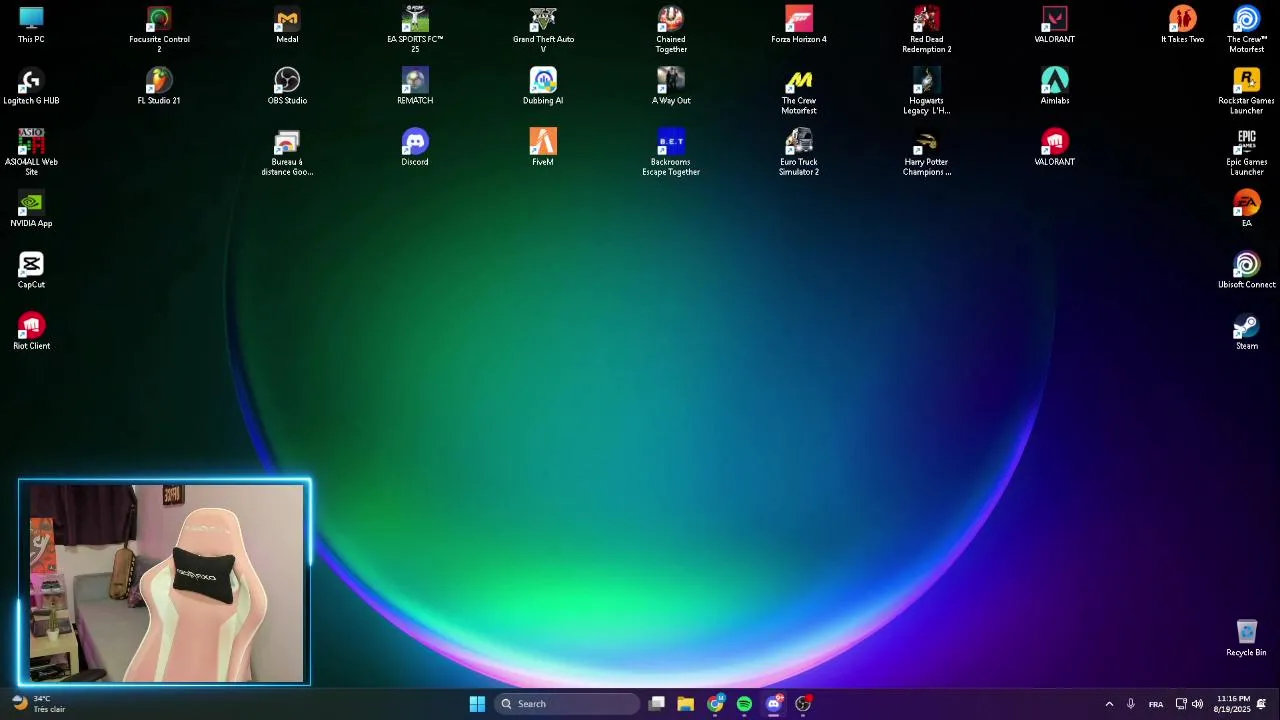1280x720 pixels.
Task: Select the Discord desktop shortcut
Action: tap(415, 147)
